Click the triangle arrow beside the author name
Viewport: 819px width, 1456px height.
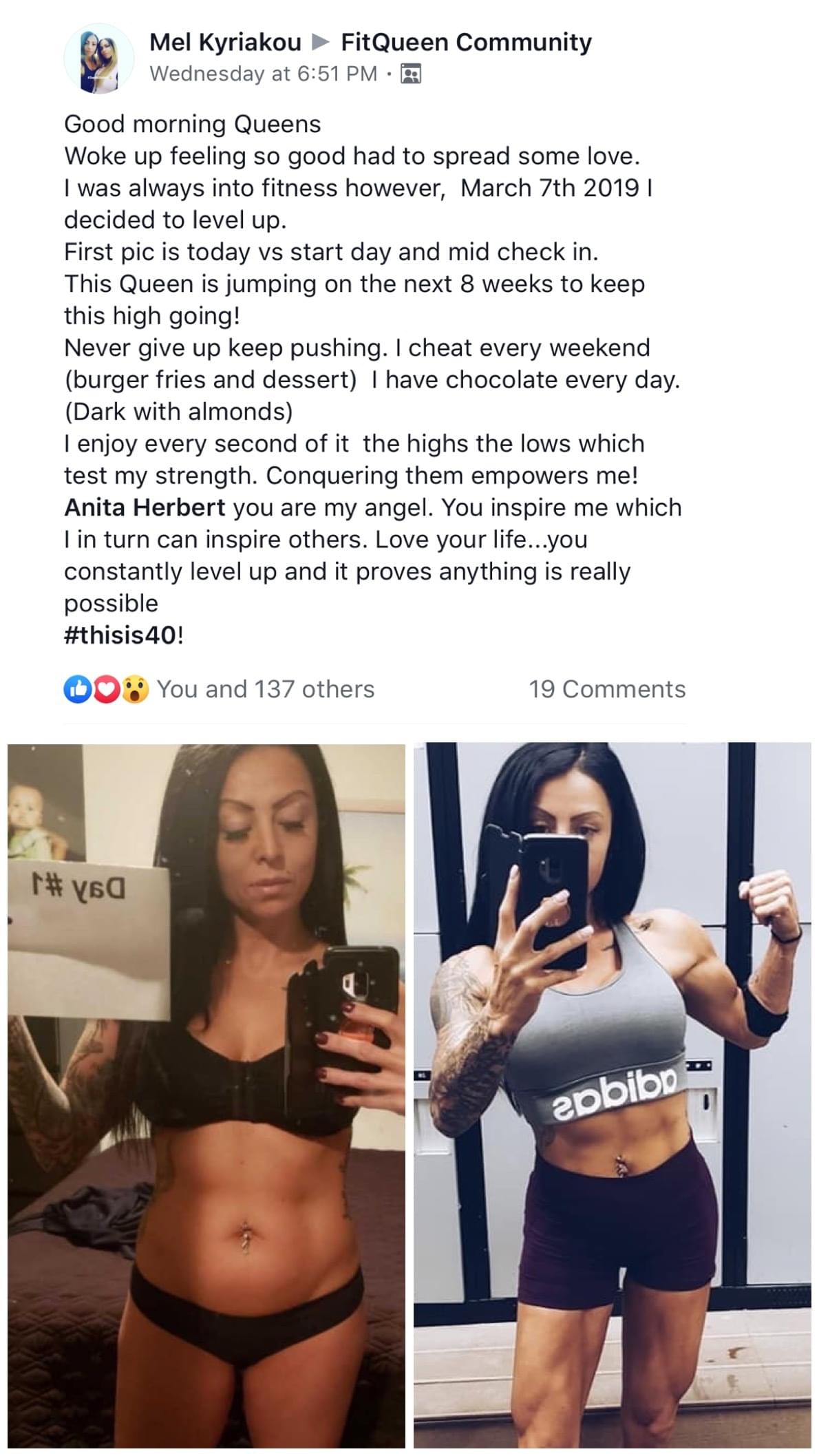pos(321,43)
